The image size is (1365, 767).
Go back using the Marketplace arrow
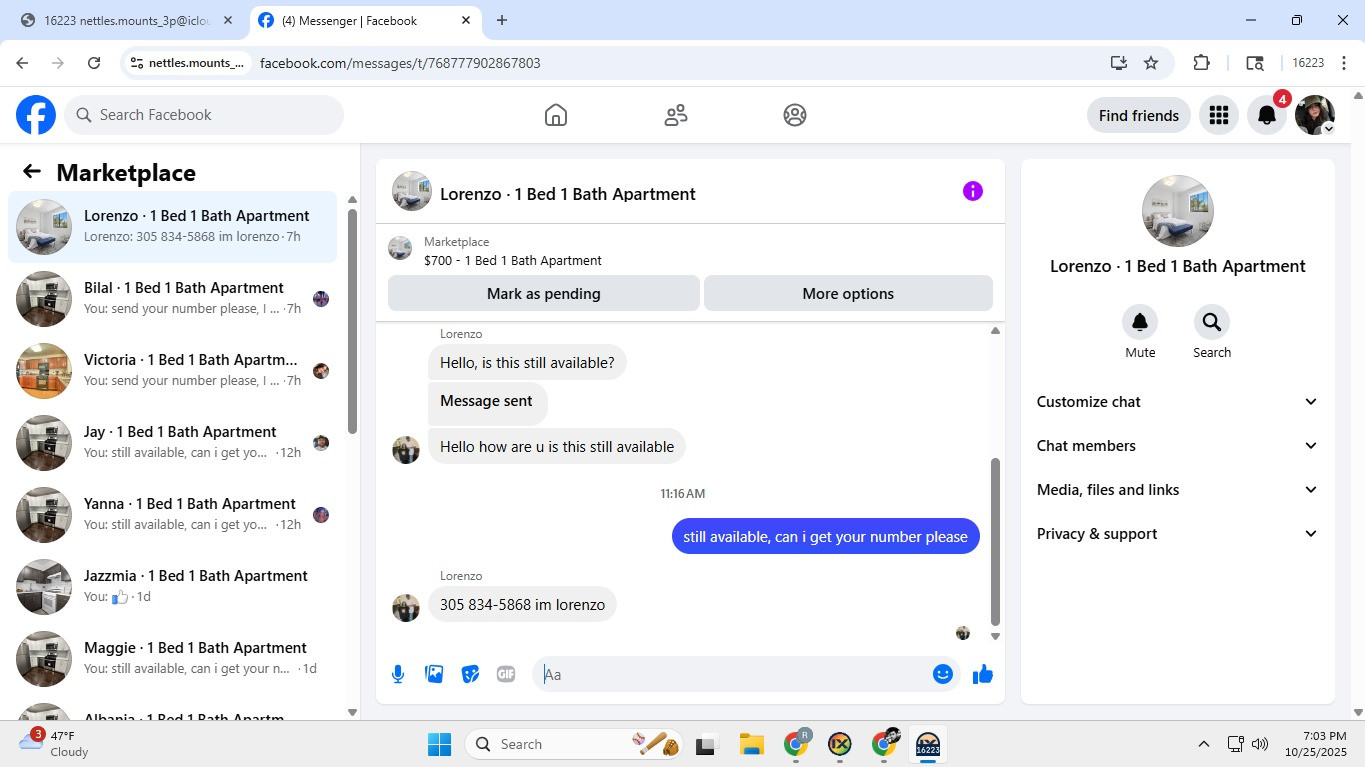tap(32, 172)
